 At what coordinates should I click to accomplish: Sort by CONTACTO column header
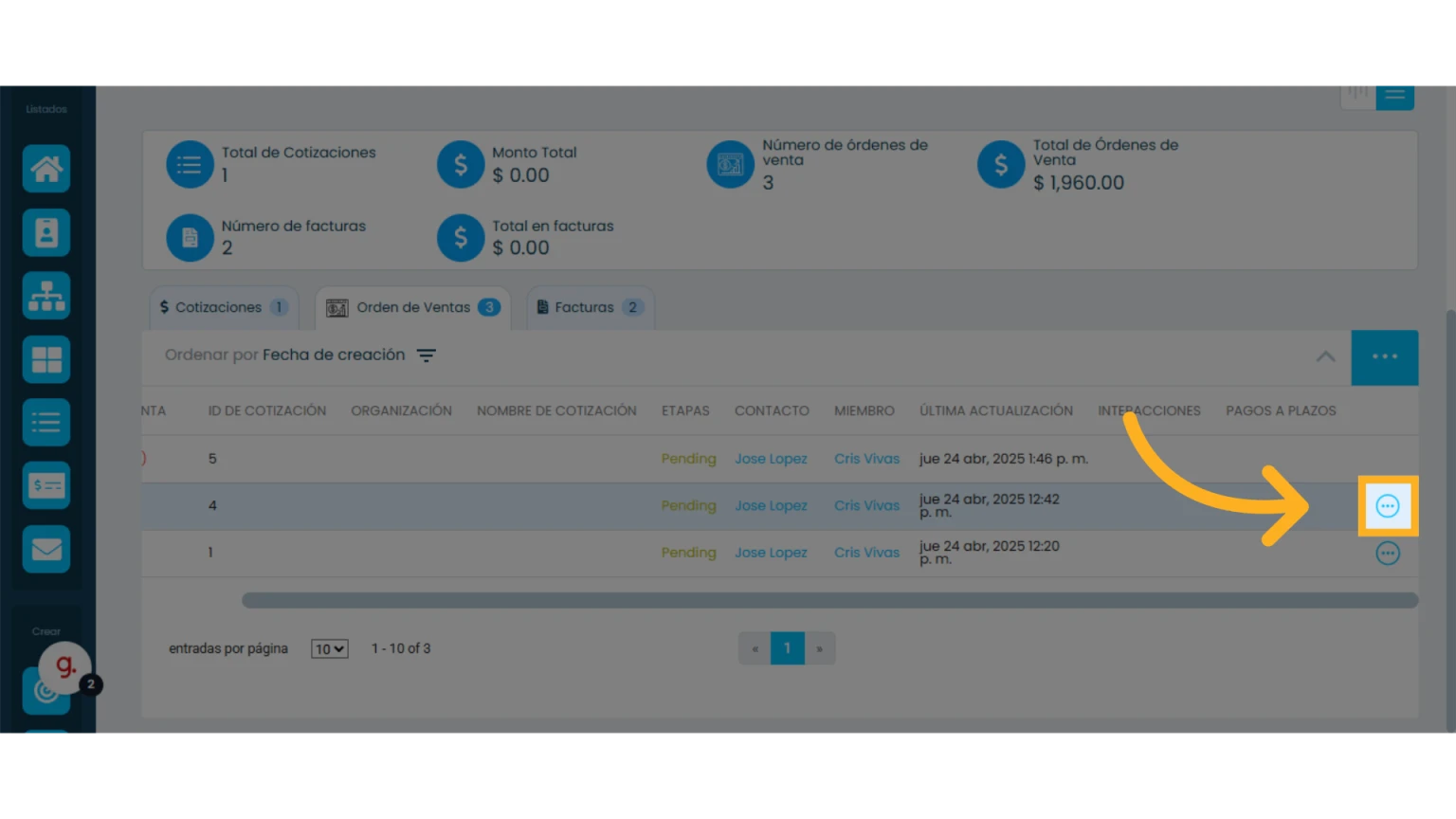pos(772,410)
